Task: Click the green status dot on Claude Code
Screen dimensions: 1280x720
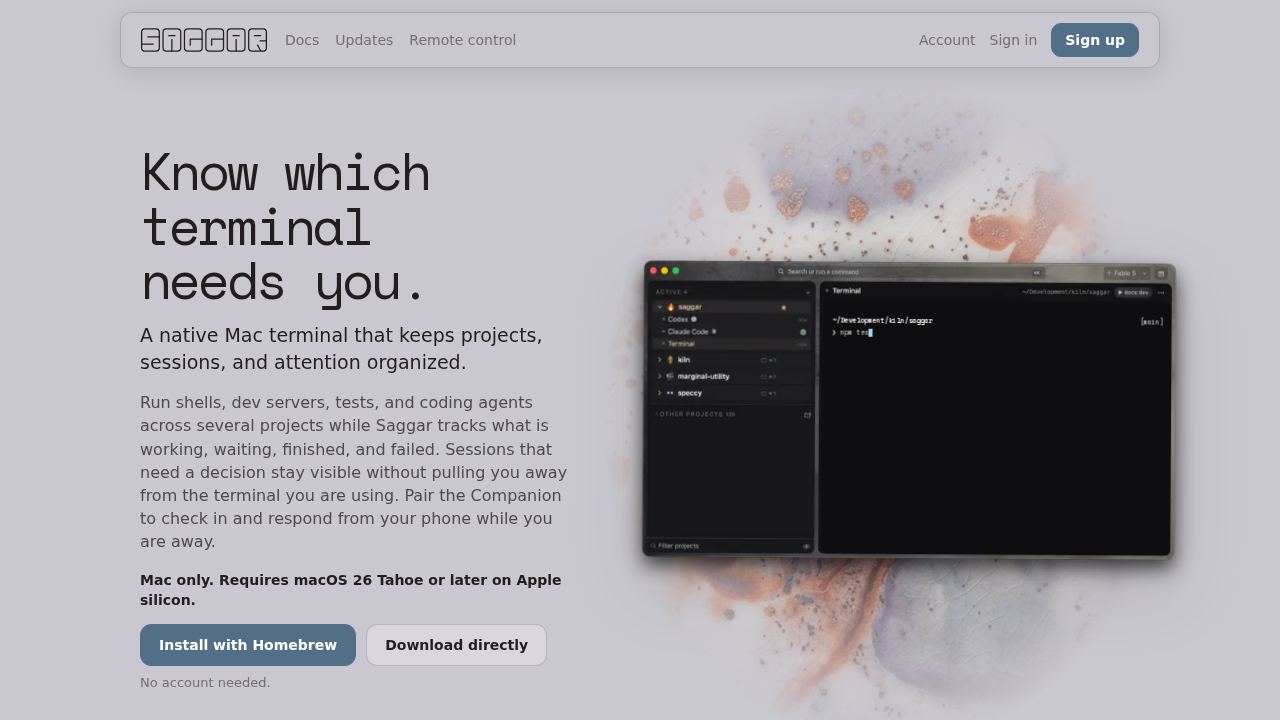Action: pos(803,332)
